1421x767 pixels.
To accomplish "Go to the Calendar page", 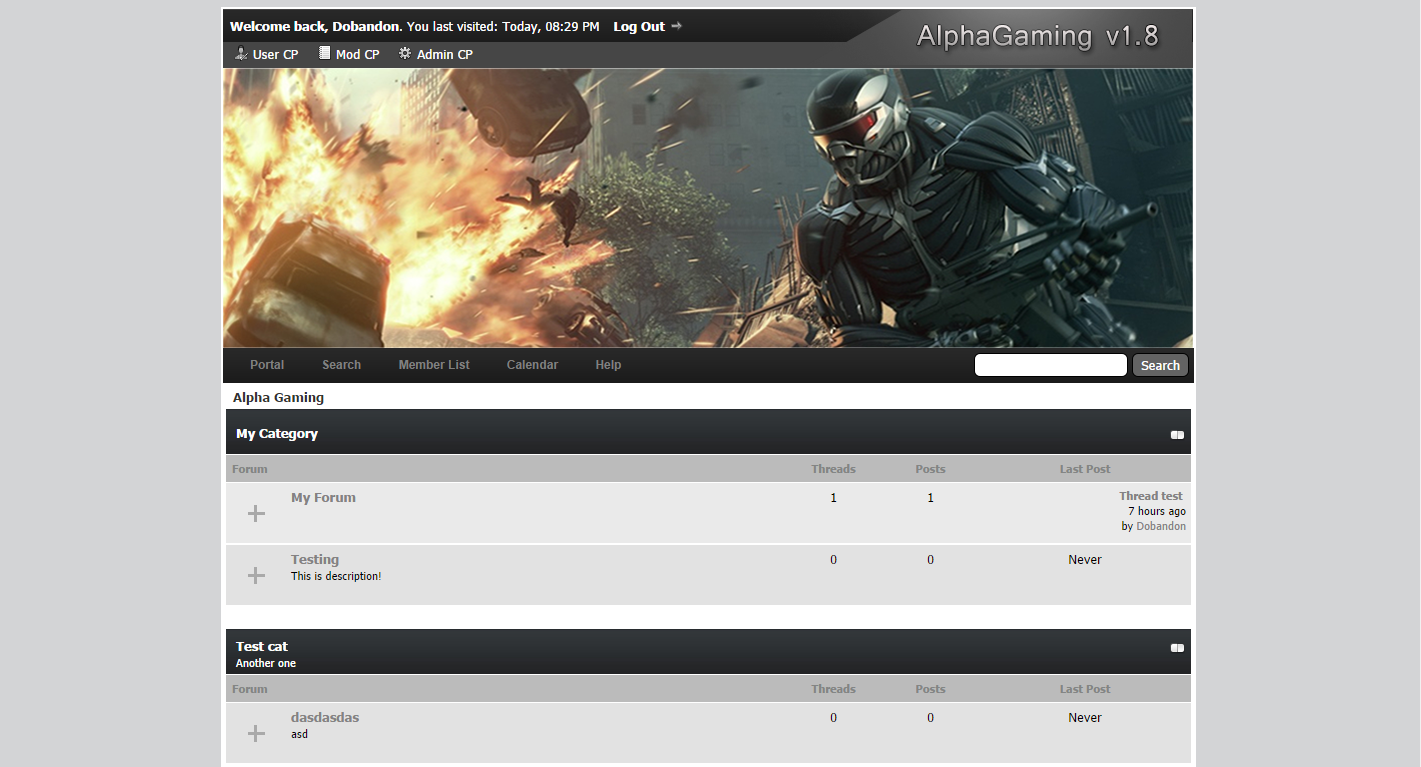I will tap(532, 365).
